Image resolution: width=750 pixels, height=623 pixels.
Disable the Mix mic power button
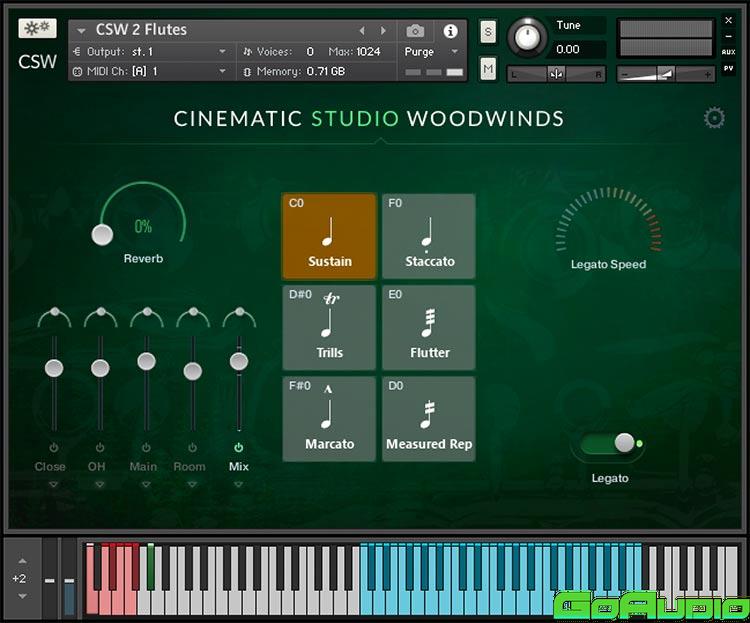click(238, 448)
